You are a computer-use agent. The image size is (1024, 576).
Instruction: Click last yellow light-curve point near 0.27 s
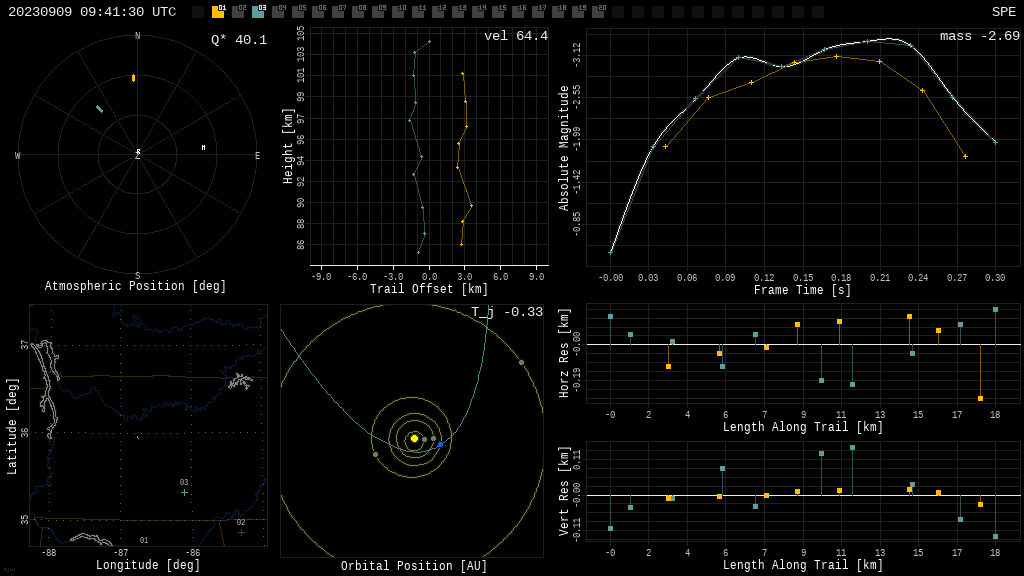coord(965,156)
